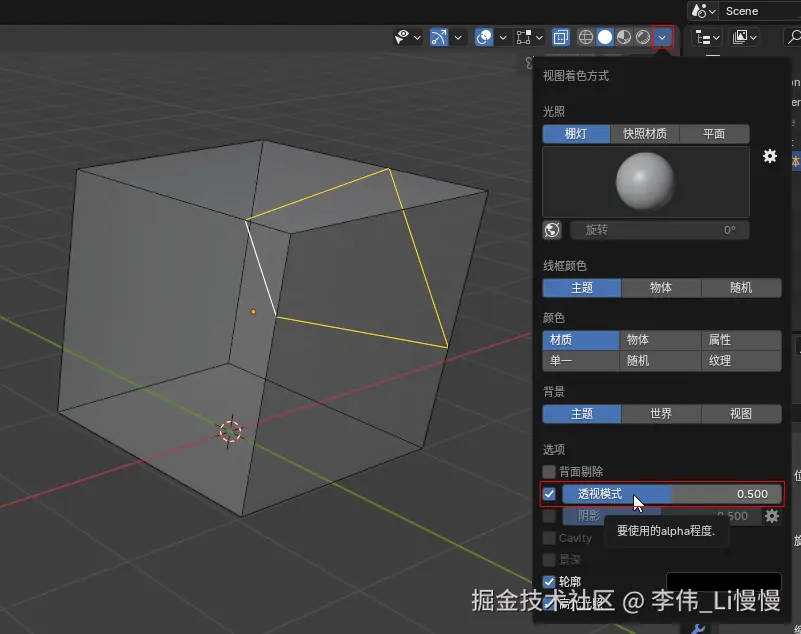Set background to 视图

click(x=741, y=413)
